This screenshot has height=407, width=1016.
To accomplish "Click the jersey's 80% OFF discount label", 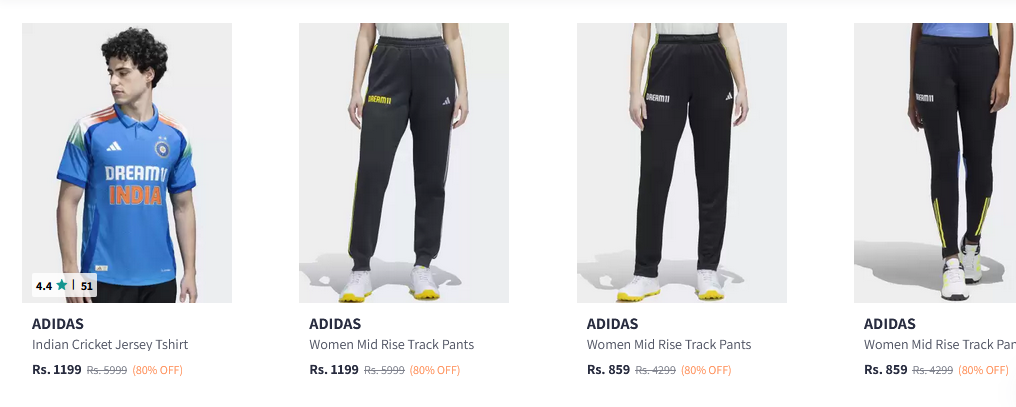I will (157, 370).
